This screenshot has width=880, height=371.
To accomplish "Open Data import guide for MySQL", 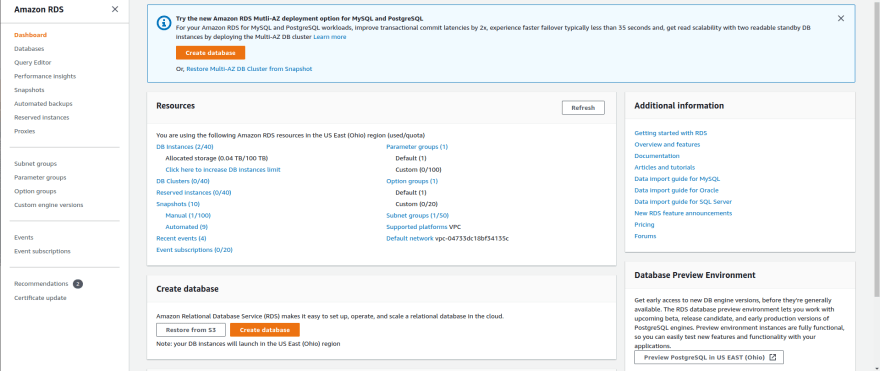I will click(677, 179).
